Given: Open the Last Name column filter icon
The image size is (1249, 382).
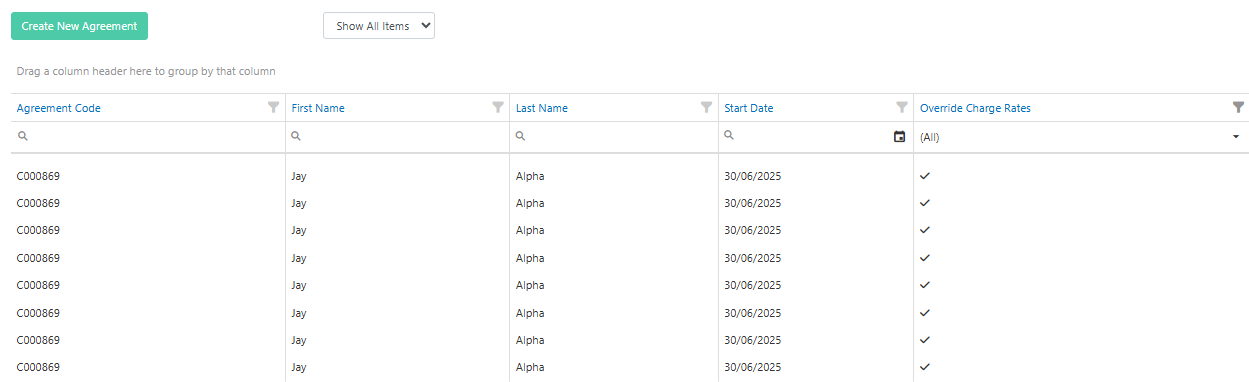Looking at the screenshot, I should [x=707, y=107].
